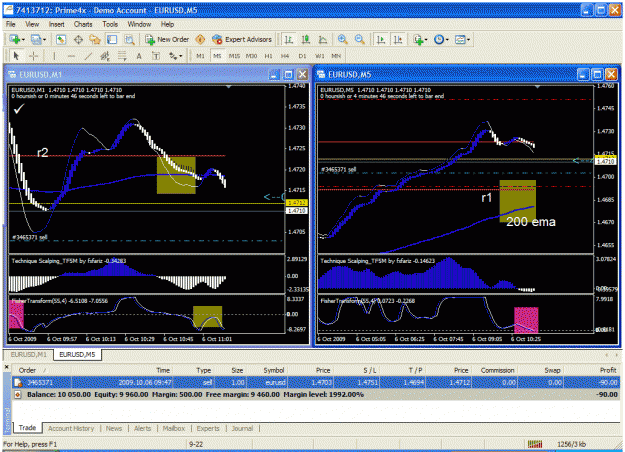Expand the Templates dropdown arrow
Screen dimensions: 625x452
click(x=468, y=39)
